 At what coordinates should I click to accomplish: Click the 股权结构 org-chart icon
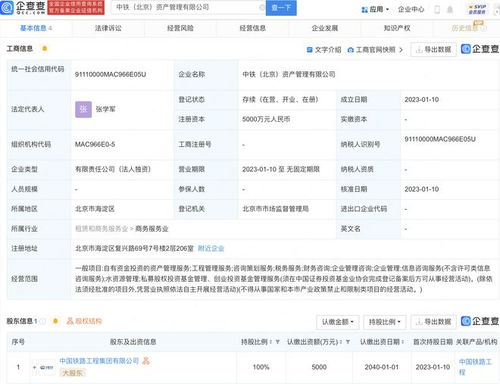pyautogui.click(x=70, y=321)
